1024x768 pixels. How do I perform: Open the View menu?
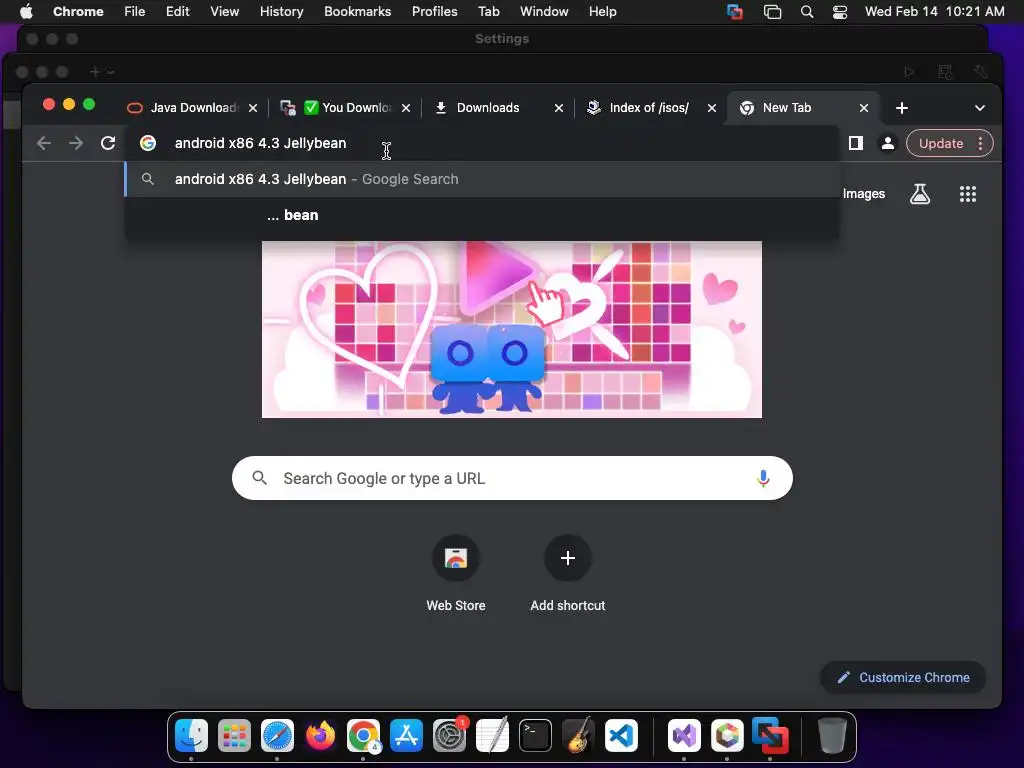pyautogui.click(x=224, y=11)
